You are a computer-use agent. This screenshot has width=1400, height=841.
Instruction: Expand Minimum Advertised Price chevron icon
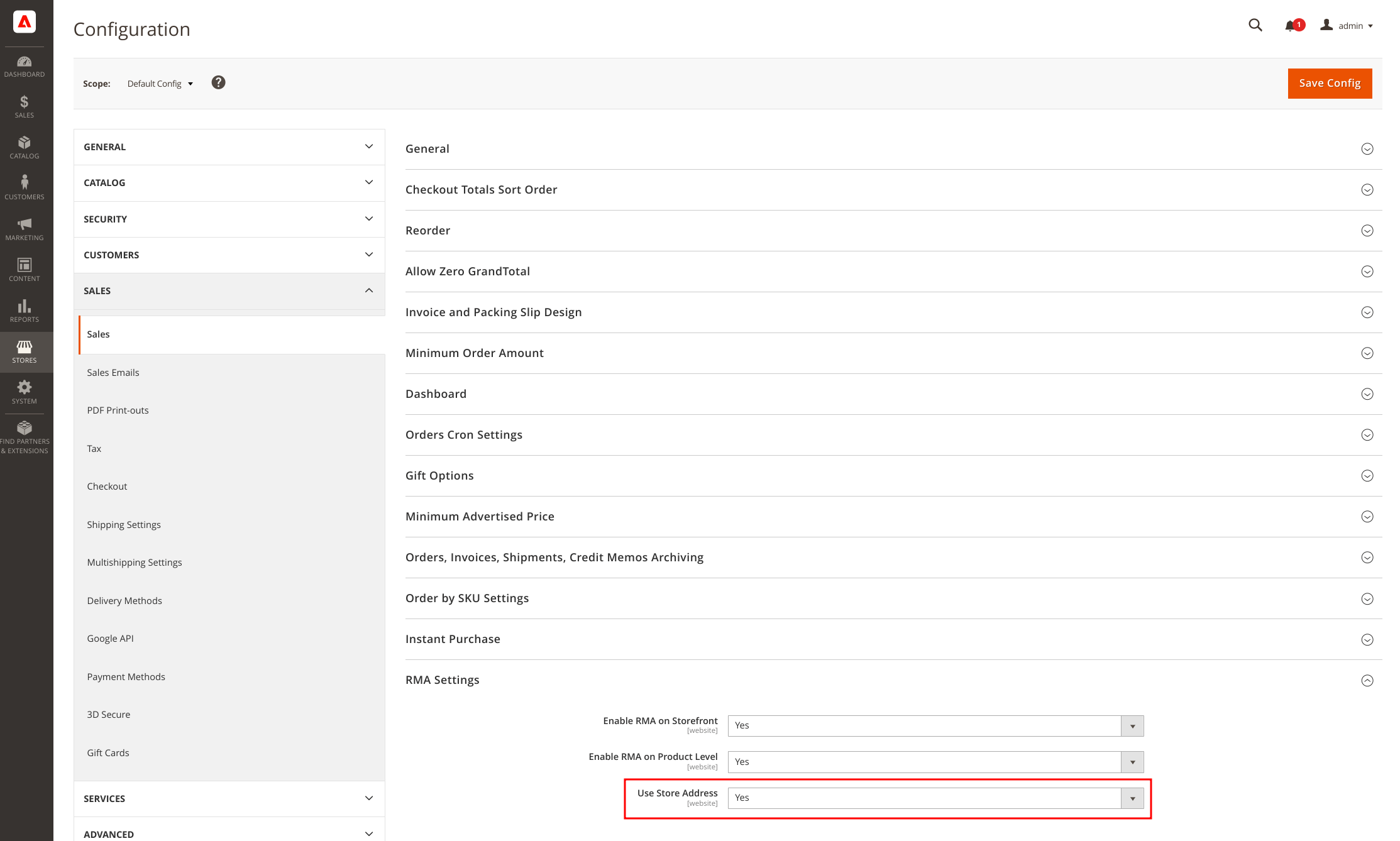click(1367, 517)
